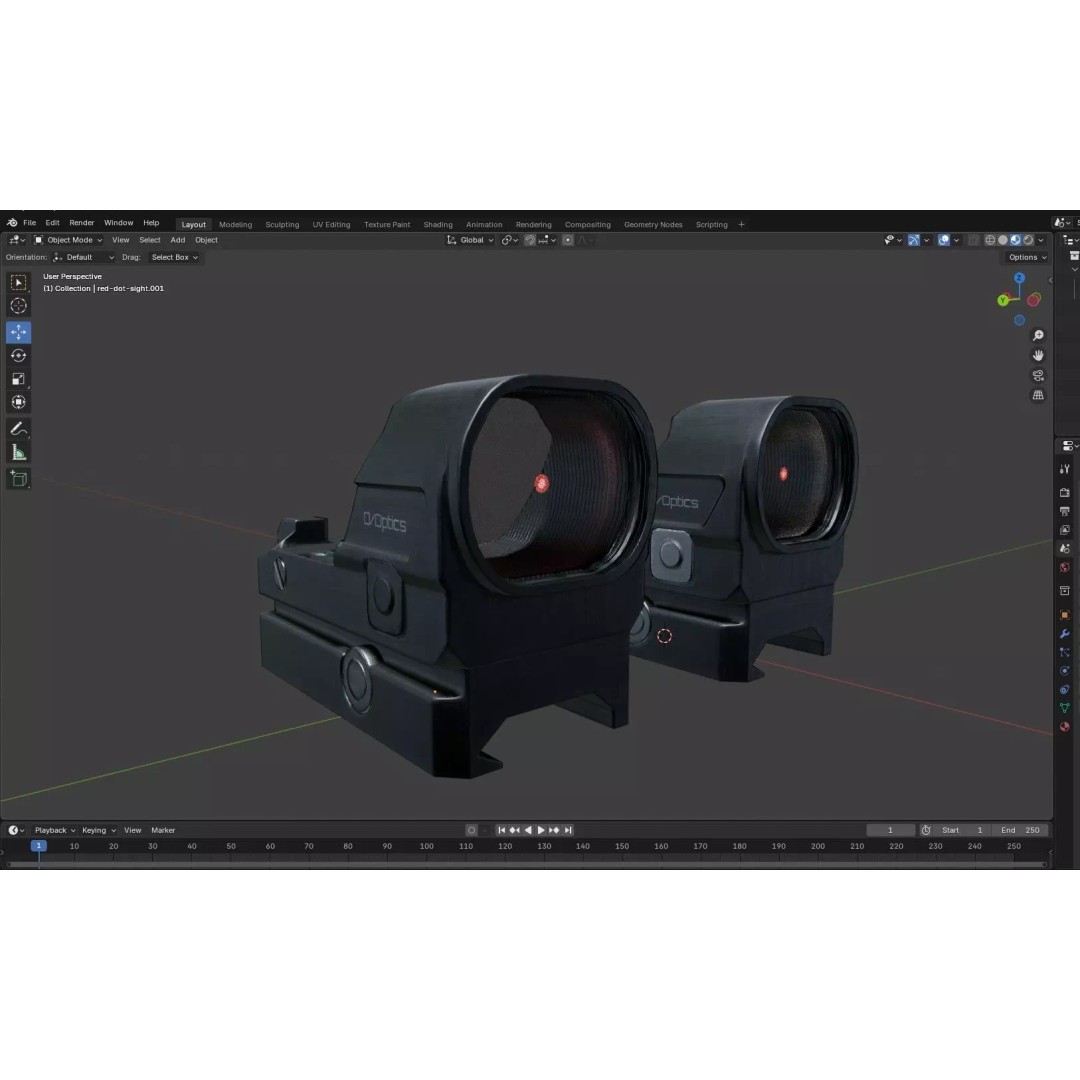Screen dimensions: 1080x1080
Task: Click the Z axis on navigation gizmo
Action: point(1019,278)
